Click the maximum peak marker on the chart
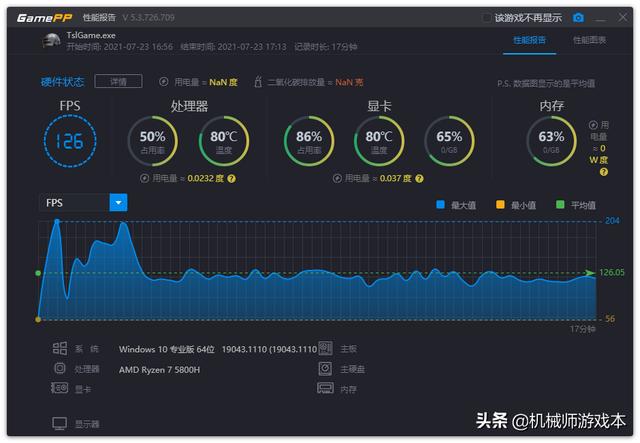The height and width of the screenshot is (443, 640). (57, 221)
